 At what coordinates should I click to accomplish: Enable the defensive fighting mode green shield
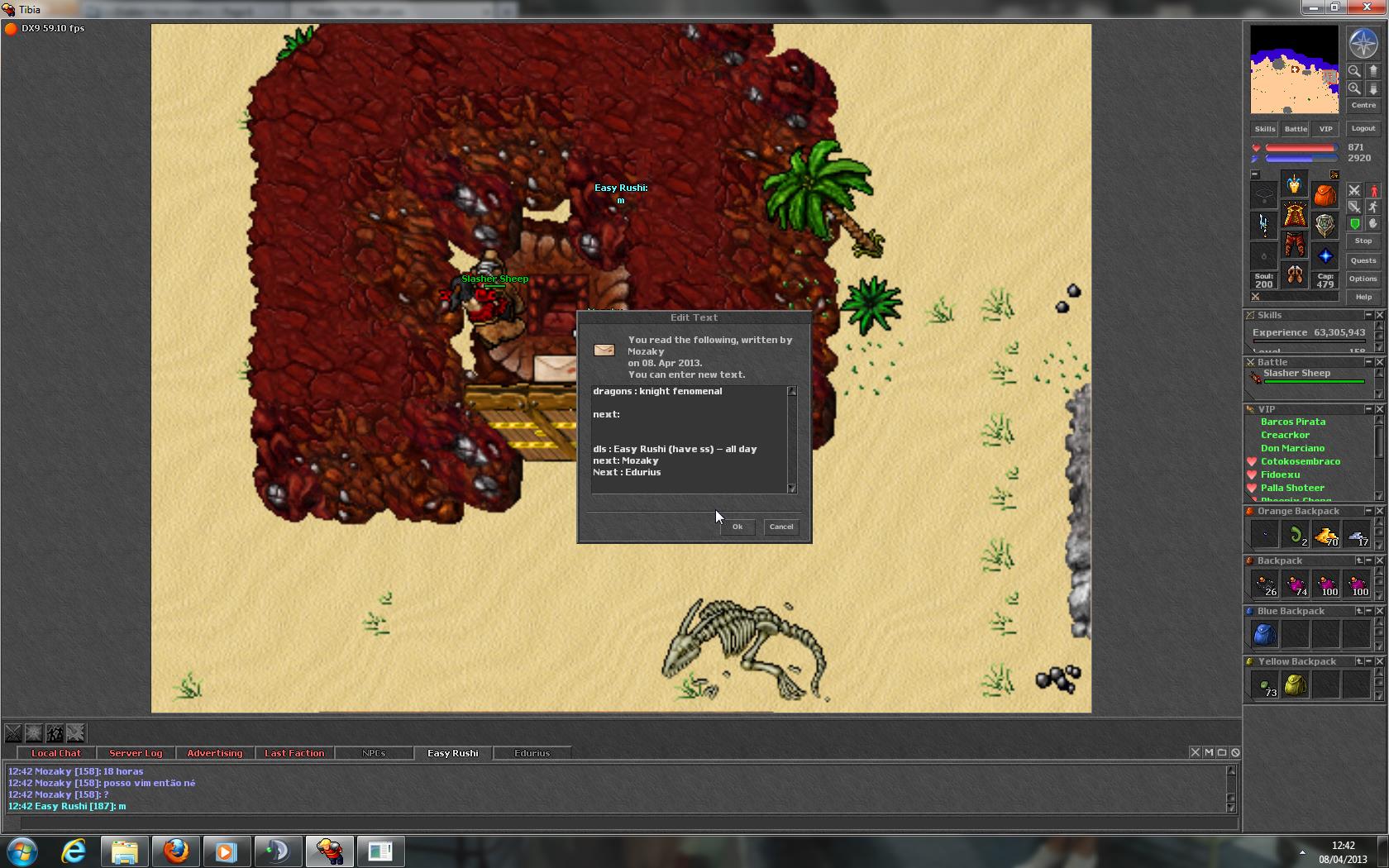tap(1354, 224)
